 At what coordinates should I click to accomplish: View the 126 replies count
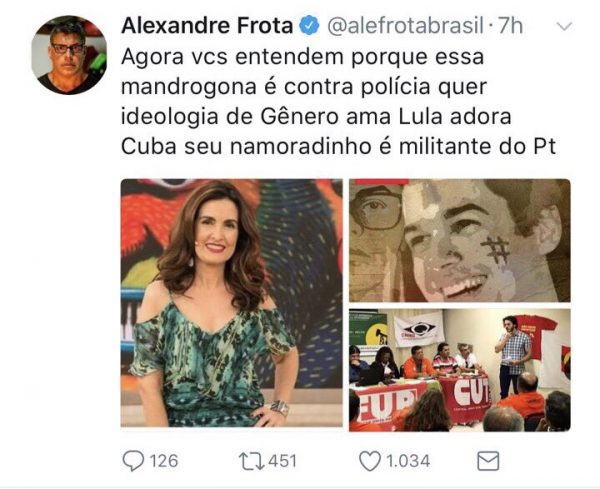tap(164, 461)
